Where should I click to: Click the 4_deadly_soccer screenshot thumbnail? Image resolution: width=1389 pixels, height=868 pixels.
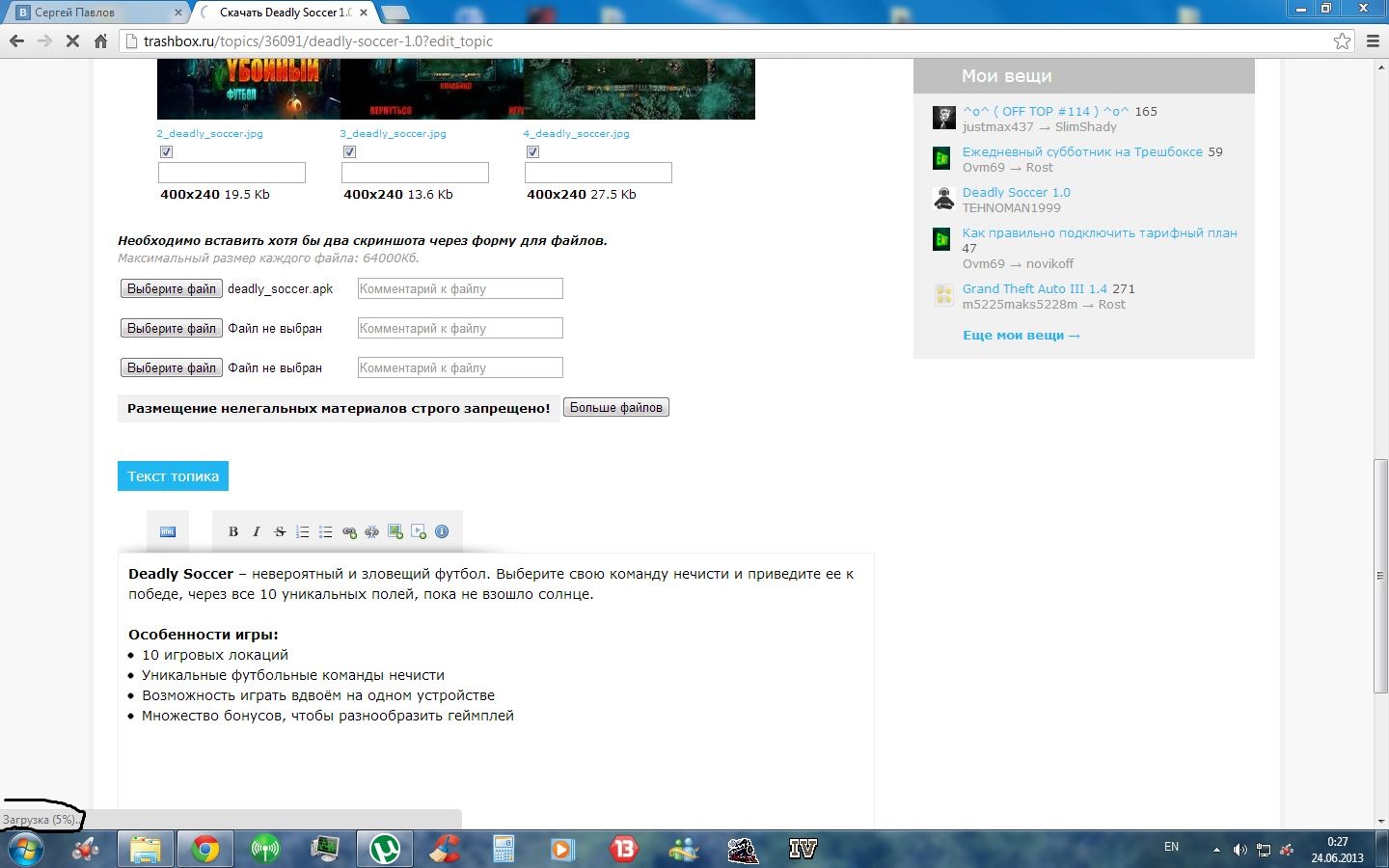pyautogui.click(x=639, y=89)
